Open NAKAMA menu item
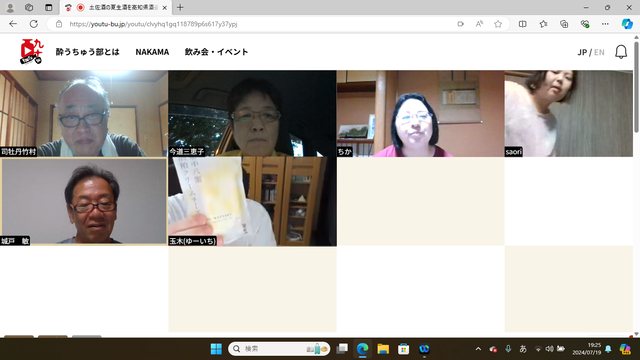The width and height of the screenshot is (640, 360). point(152,52)
